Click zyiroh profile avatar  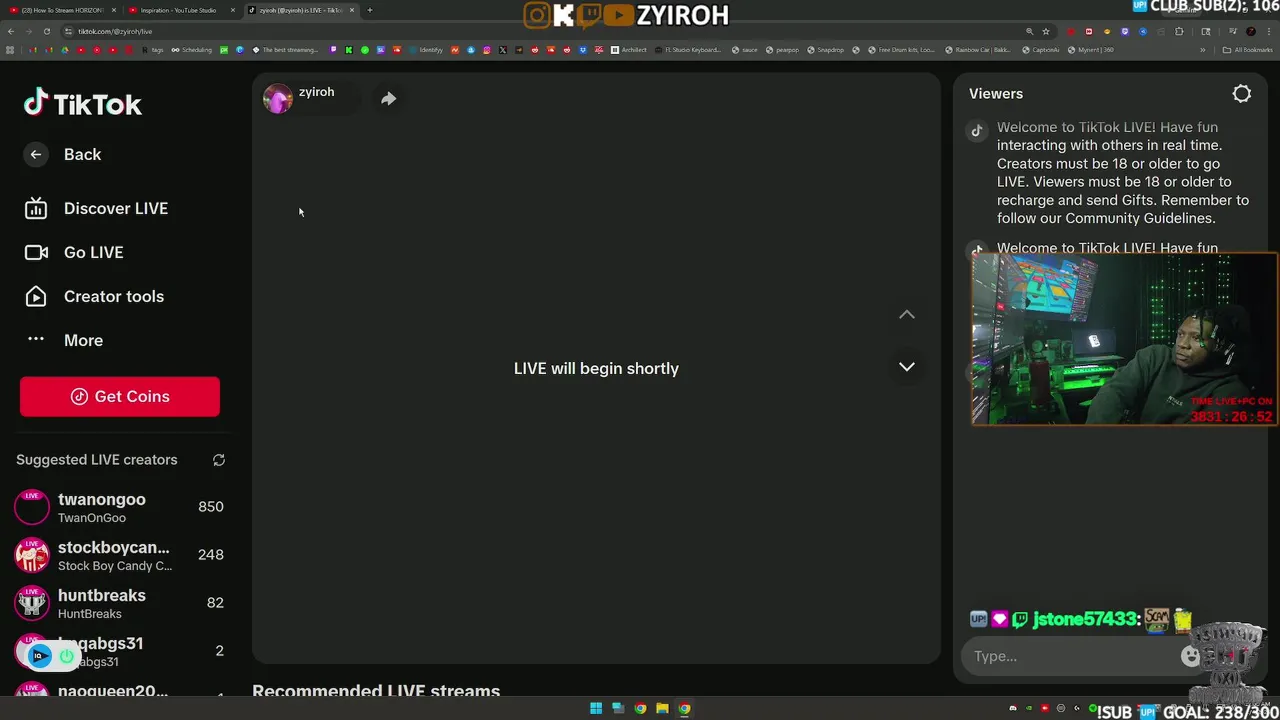(277, 98)
